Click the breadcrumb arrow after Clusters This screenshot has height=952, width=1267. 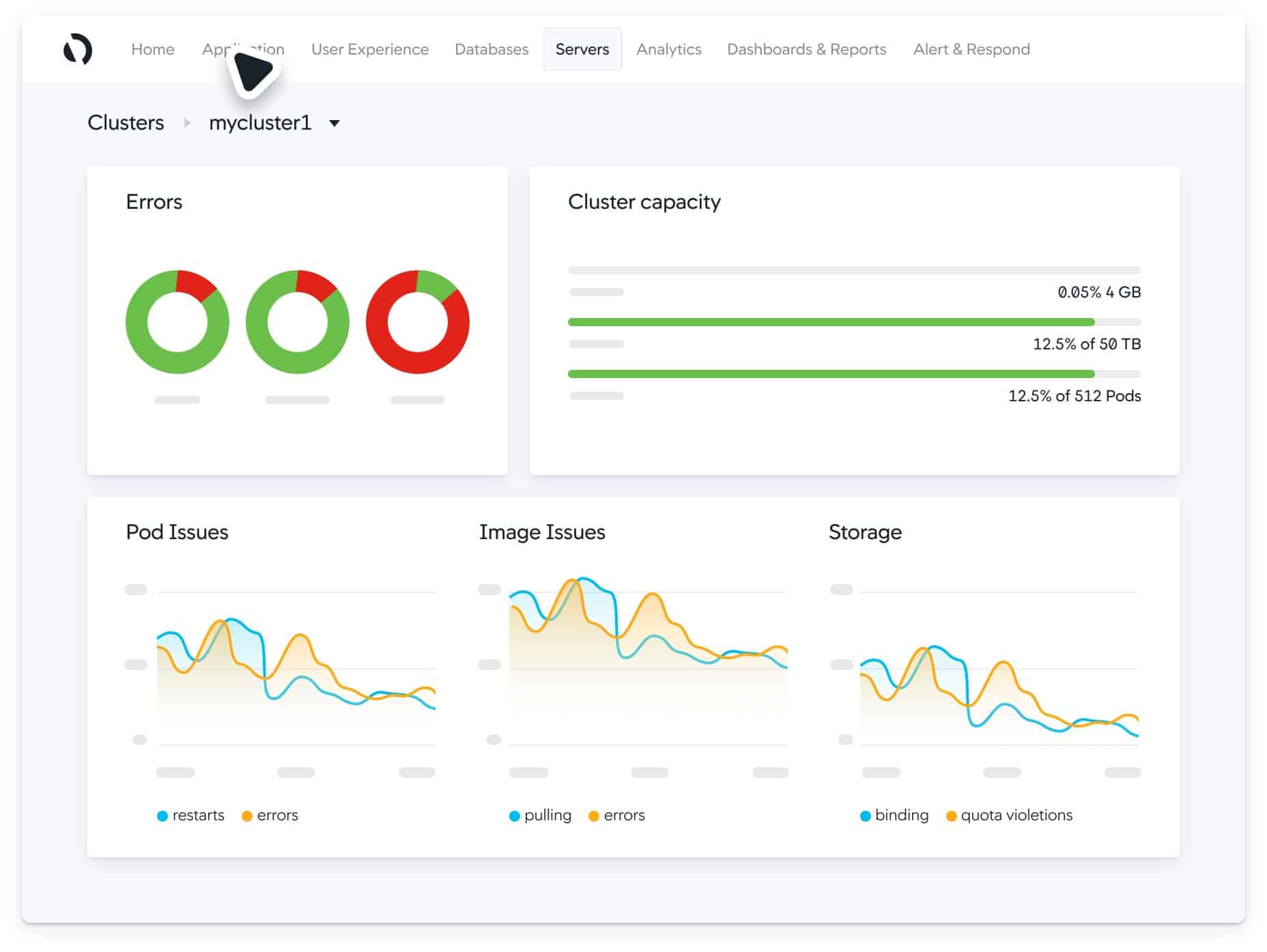pyautogui.click(x=186, y=123)
